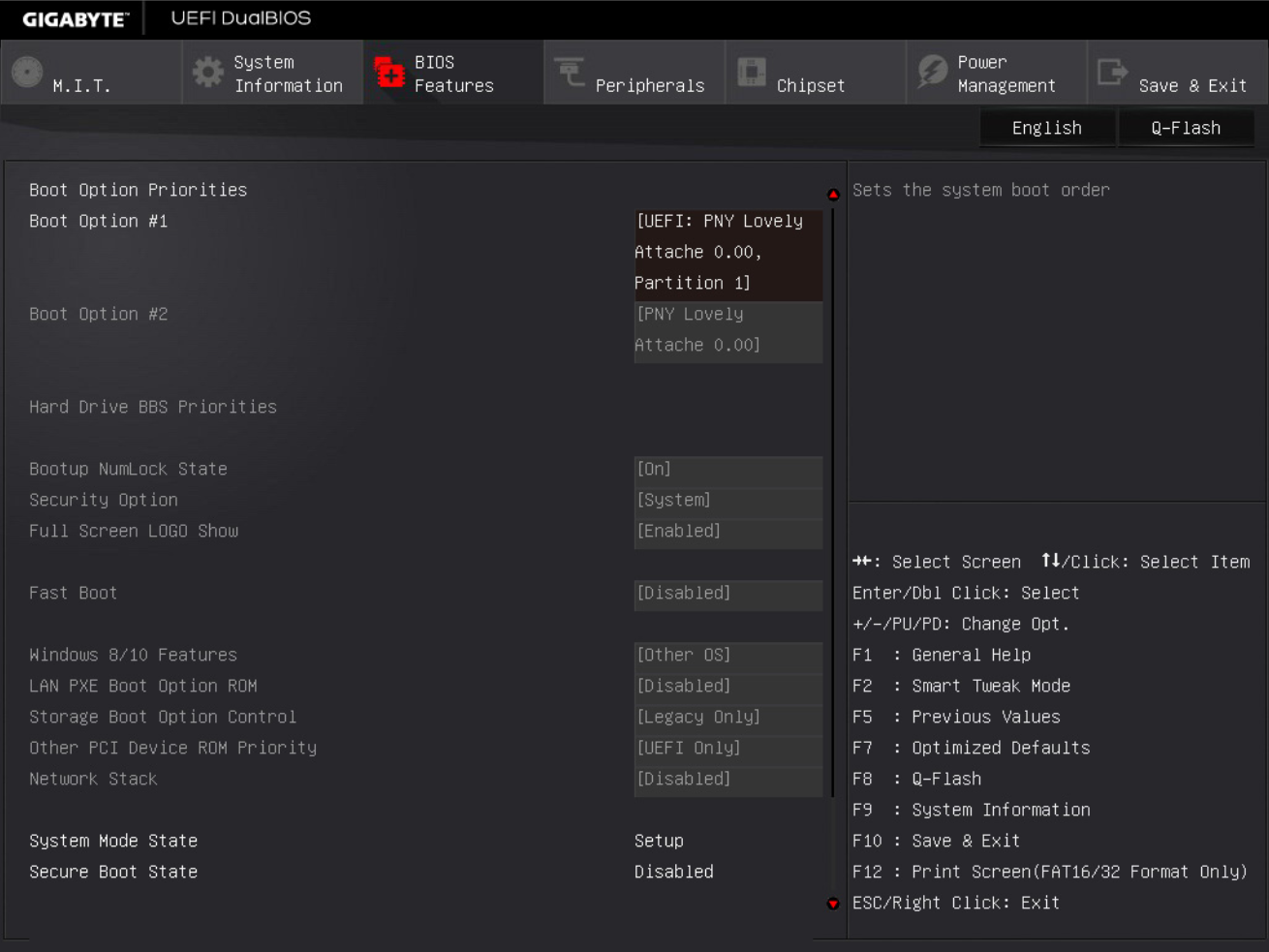Click the settings list vertical scrollbar
This screenshot has height=952, width=1269.
pyautogui.click(x=833, y=502)
